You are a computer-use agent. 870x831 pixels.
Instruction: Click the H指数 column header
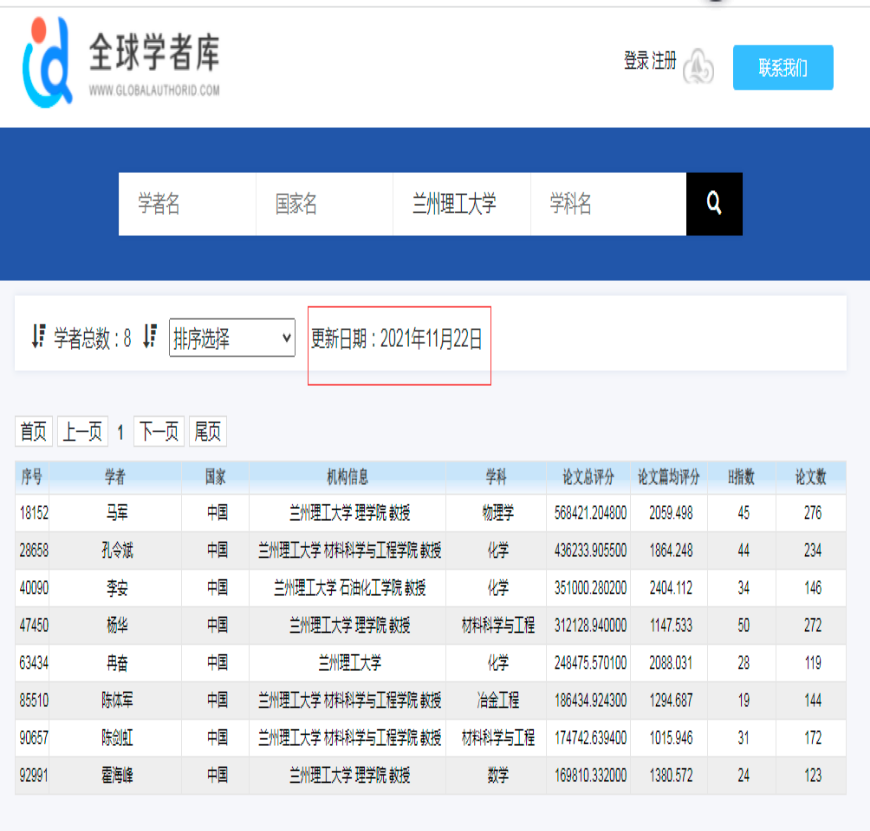(742, 477)
